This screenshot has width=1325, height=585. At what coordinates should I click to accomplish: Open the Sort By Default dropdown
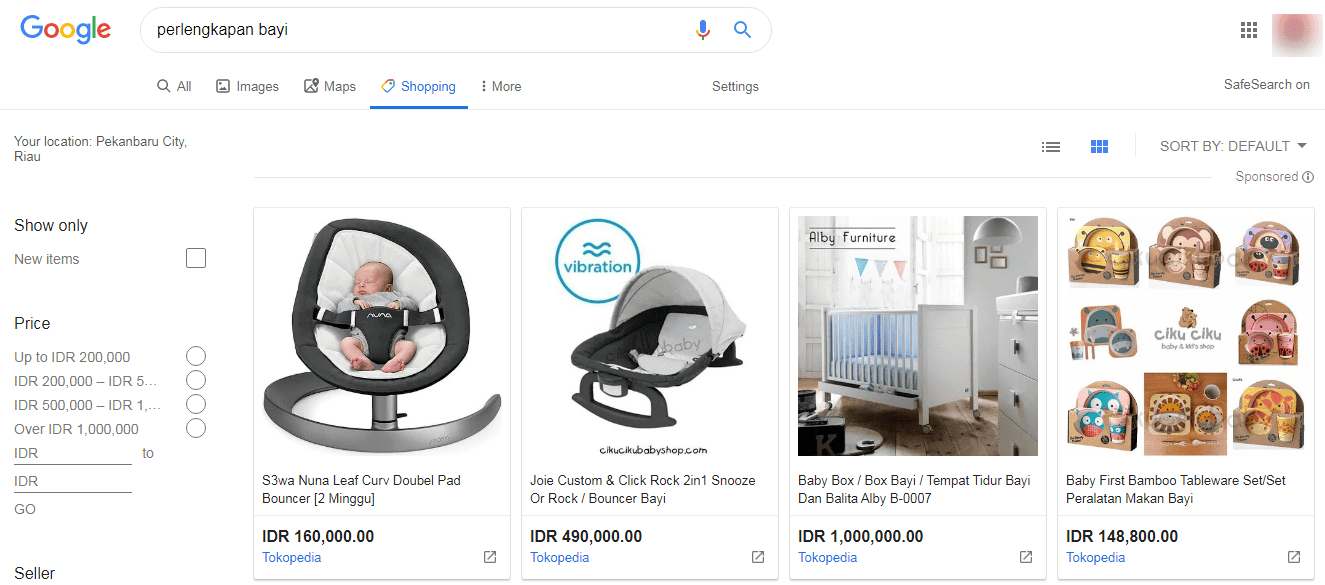coord(1233,146)
